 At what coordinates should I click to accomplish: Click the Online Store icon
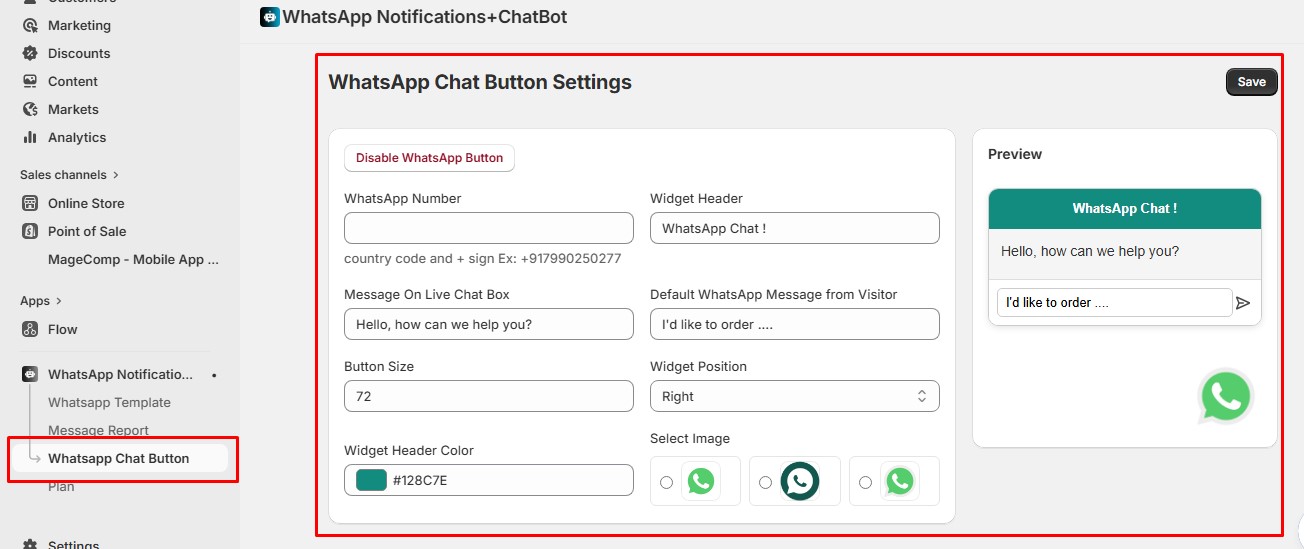(30, 203)
